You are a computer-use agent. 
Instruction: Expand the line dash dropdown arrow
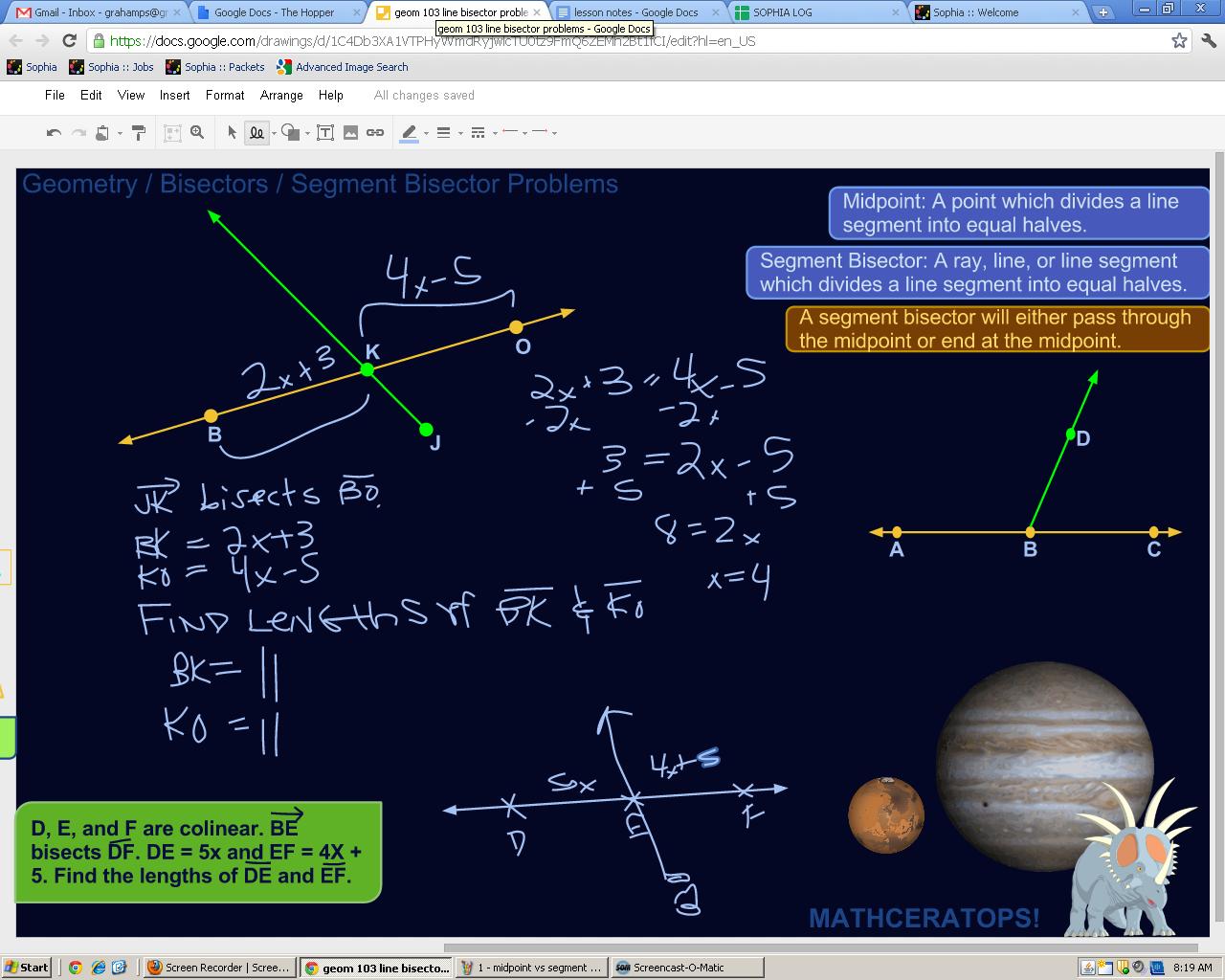[x=495, y=134]
